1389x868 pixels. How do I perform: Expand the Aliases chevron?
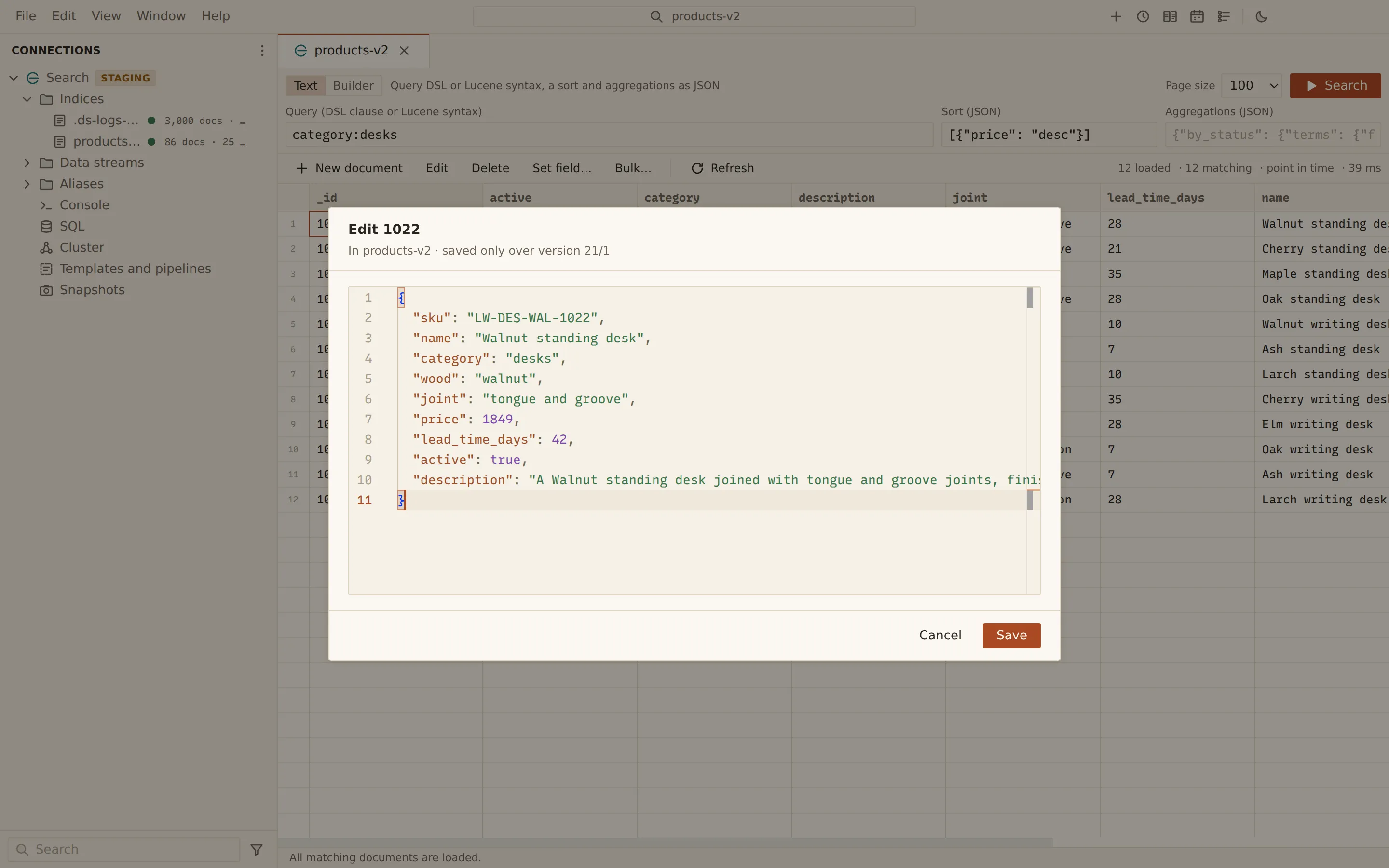pyautogui.click(x=27, y=184)
